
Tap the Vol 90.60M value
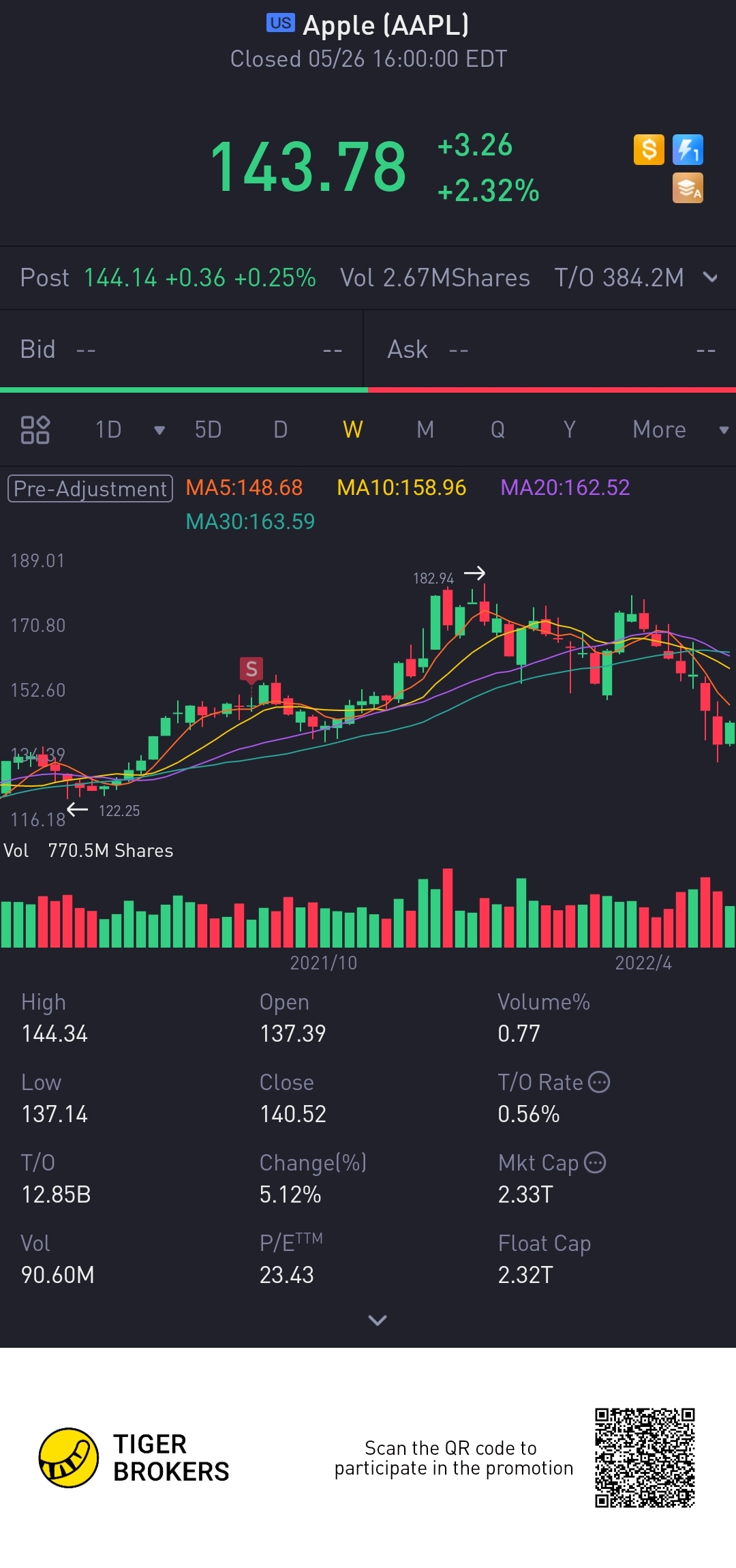point(57,1276)
